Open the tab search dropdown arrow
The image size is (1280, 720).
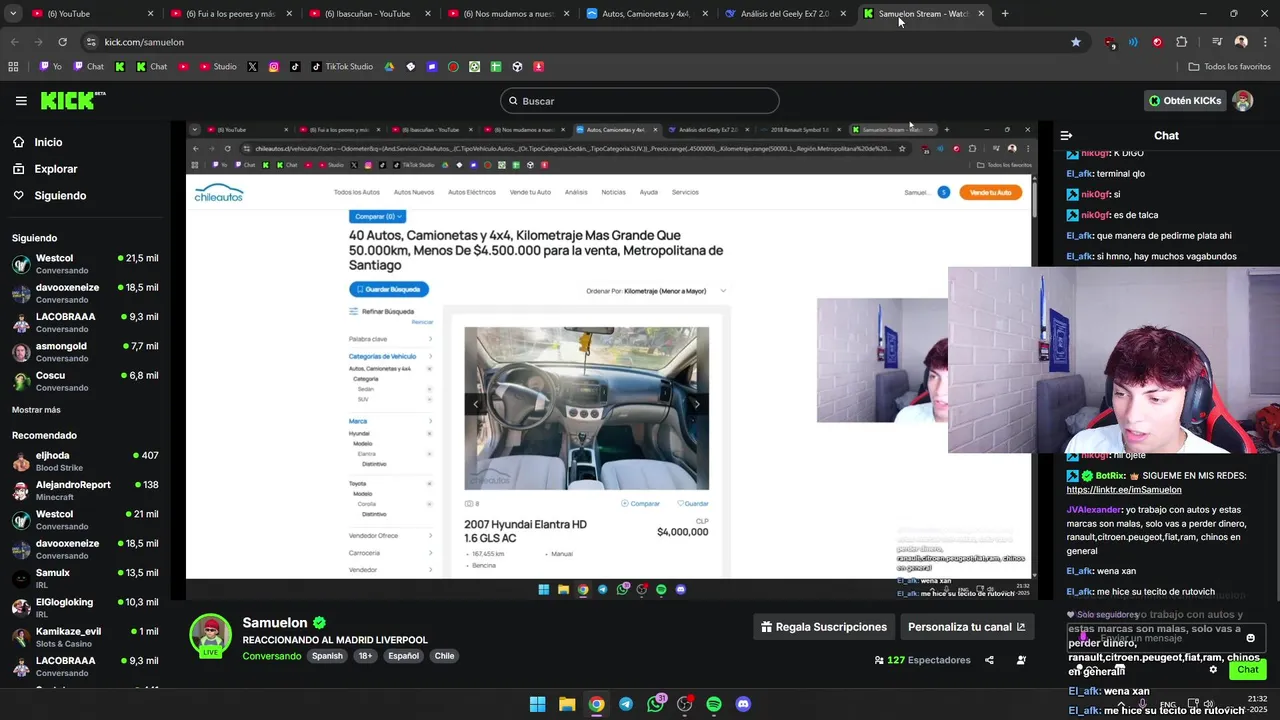13,14
